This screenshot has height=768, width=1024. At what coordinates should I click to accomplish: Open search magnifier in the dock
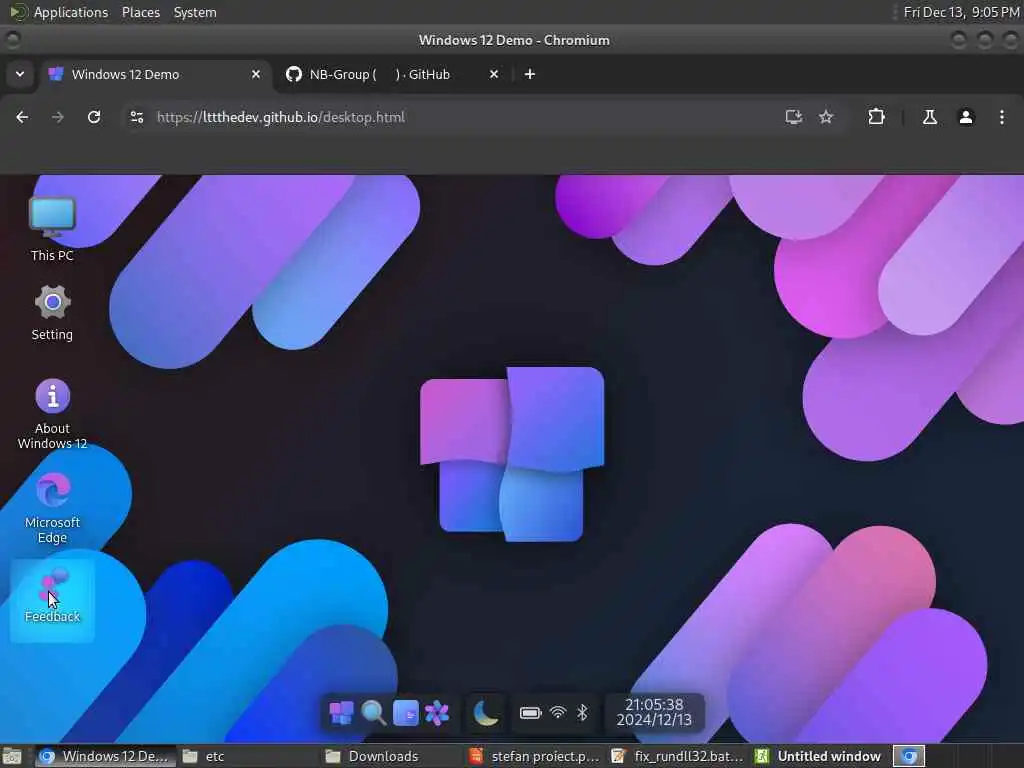(373, 712)
